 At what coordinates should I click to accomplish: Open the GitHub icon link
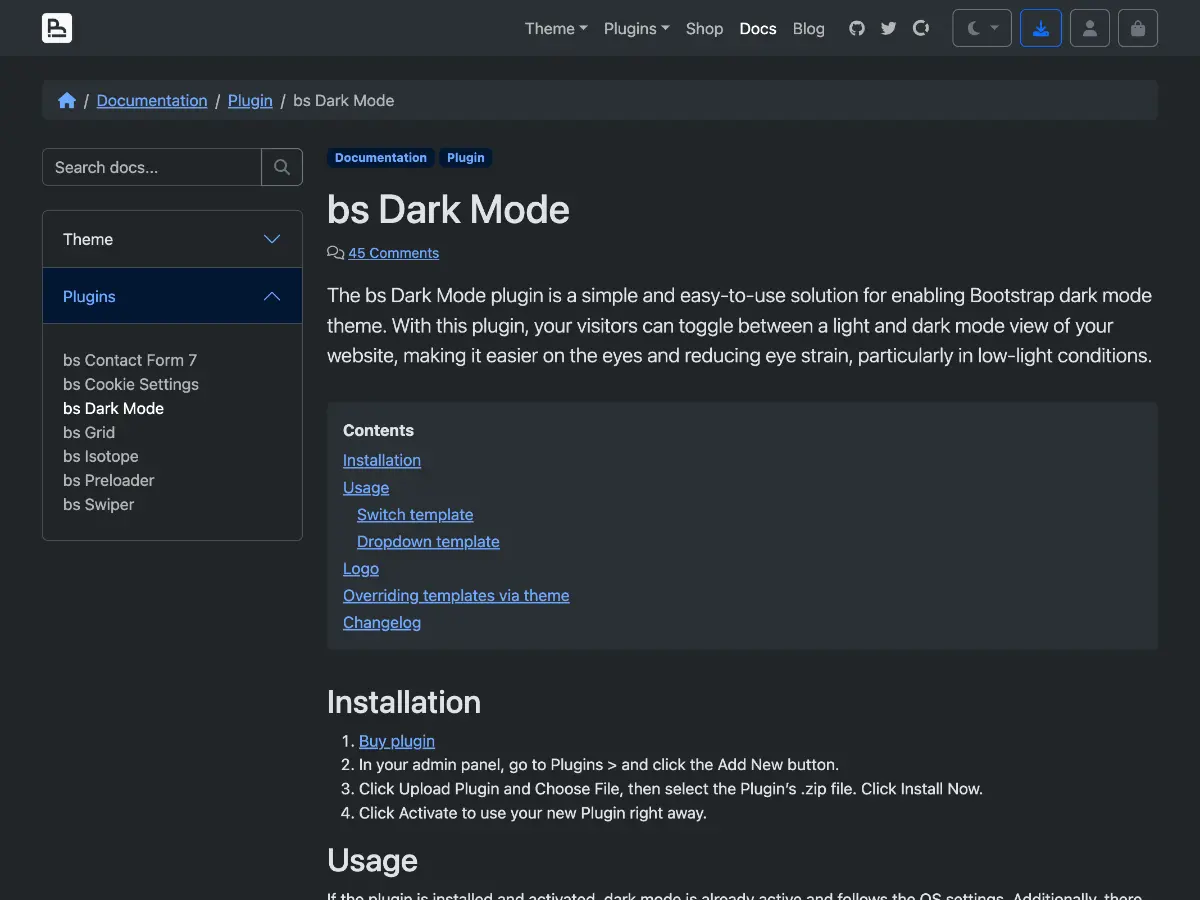click(x=857, y=28)
